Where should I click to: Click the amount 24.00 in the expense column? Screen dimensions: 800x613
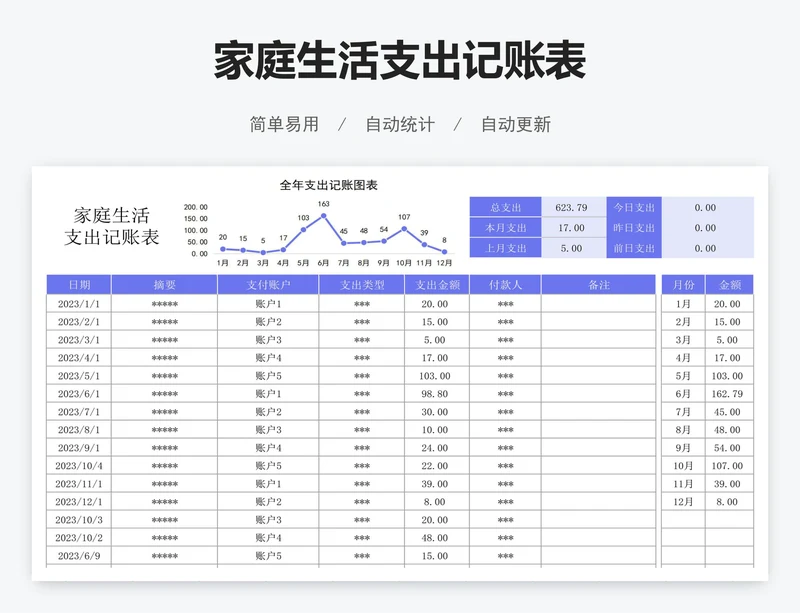(435, 448)
